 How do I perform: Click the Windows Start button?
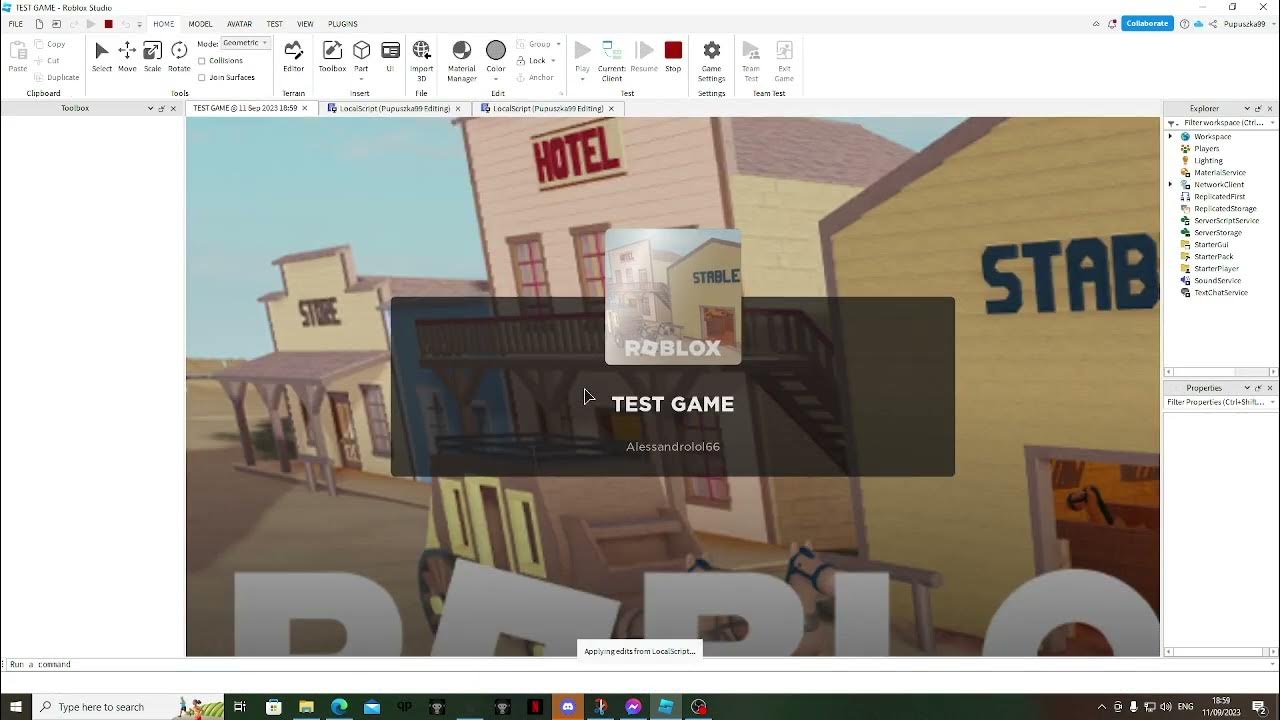pos(16,707)
